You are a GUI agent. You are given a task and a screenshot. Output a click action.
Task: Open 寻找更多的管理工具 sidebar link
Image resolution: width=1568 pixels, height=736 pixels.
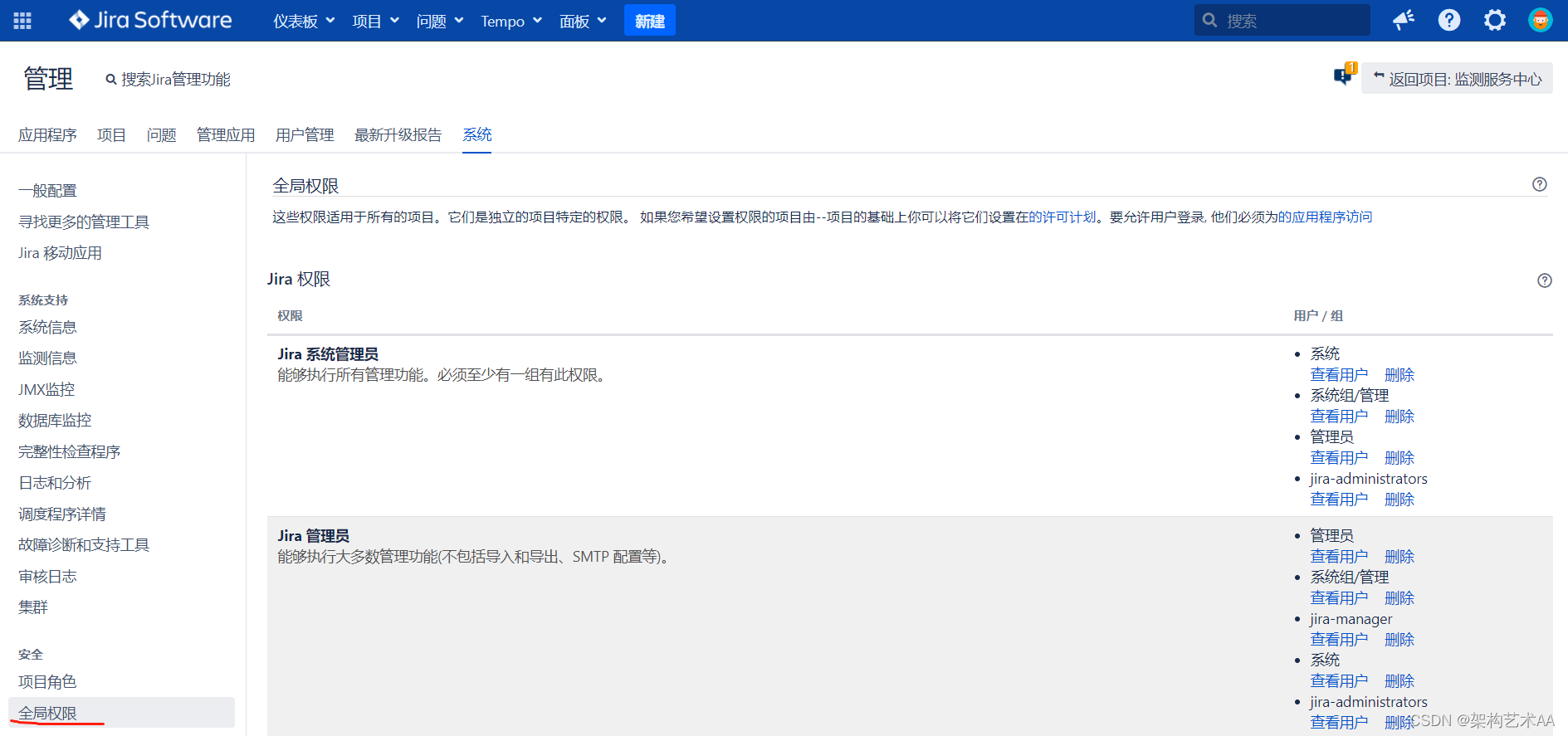tap(84, 222)
